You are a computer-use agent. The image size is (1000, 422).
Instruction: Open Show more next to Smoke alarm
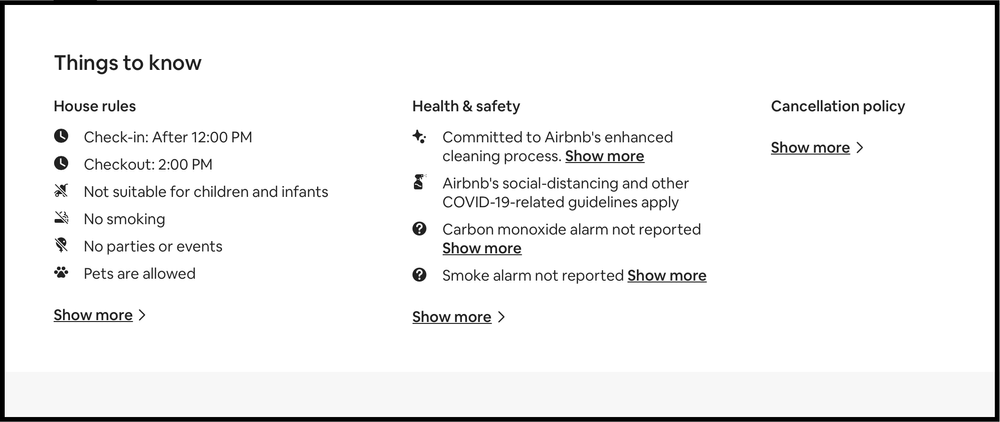click(667, 275)
